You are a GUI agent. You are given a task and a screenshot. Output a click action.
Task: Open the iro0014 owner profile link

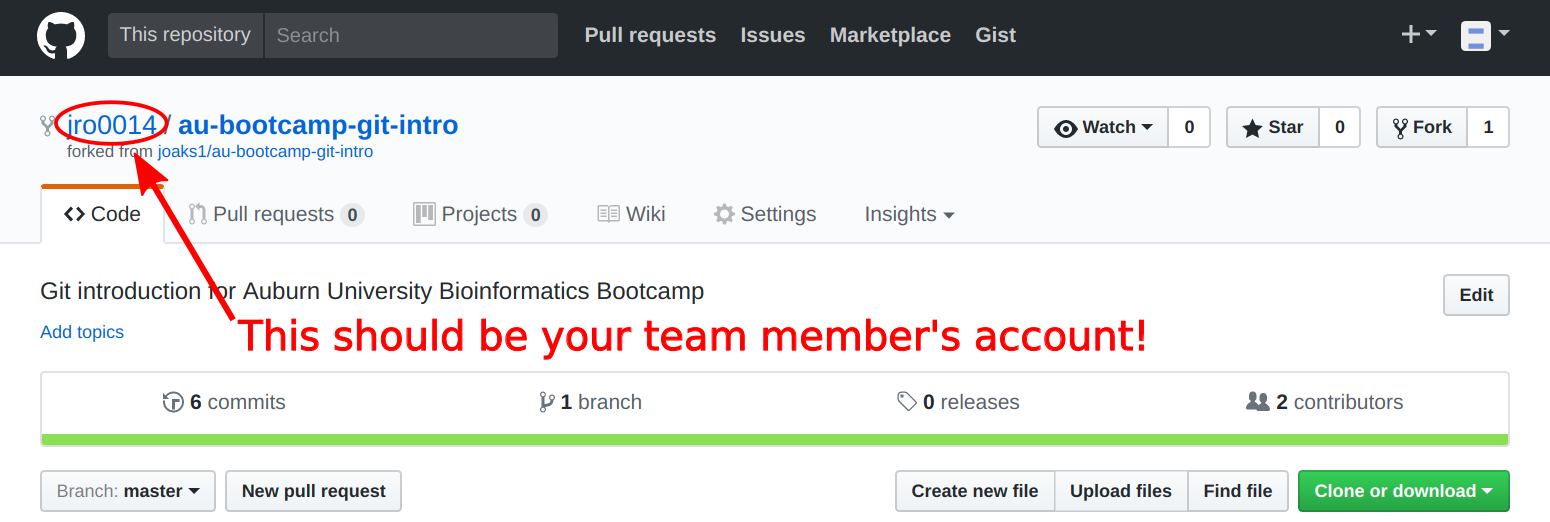point(112,125)
